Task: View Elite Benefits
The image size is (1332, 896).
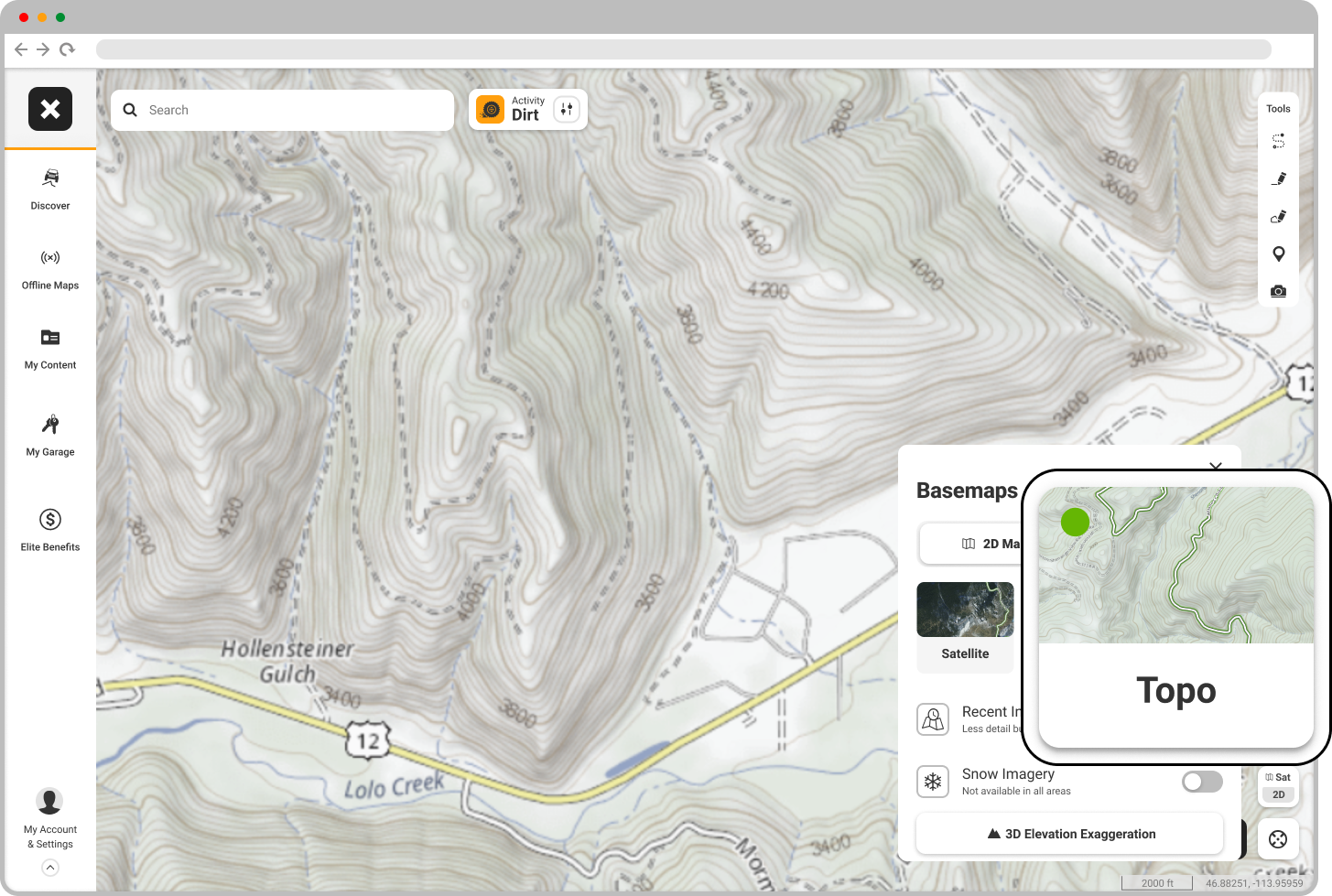Action: pyautogui.click(x=50, y=531)
